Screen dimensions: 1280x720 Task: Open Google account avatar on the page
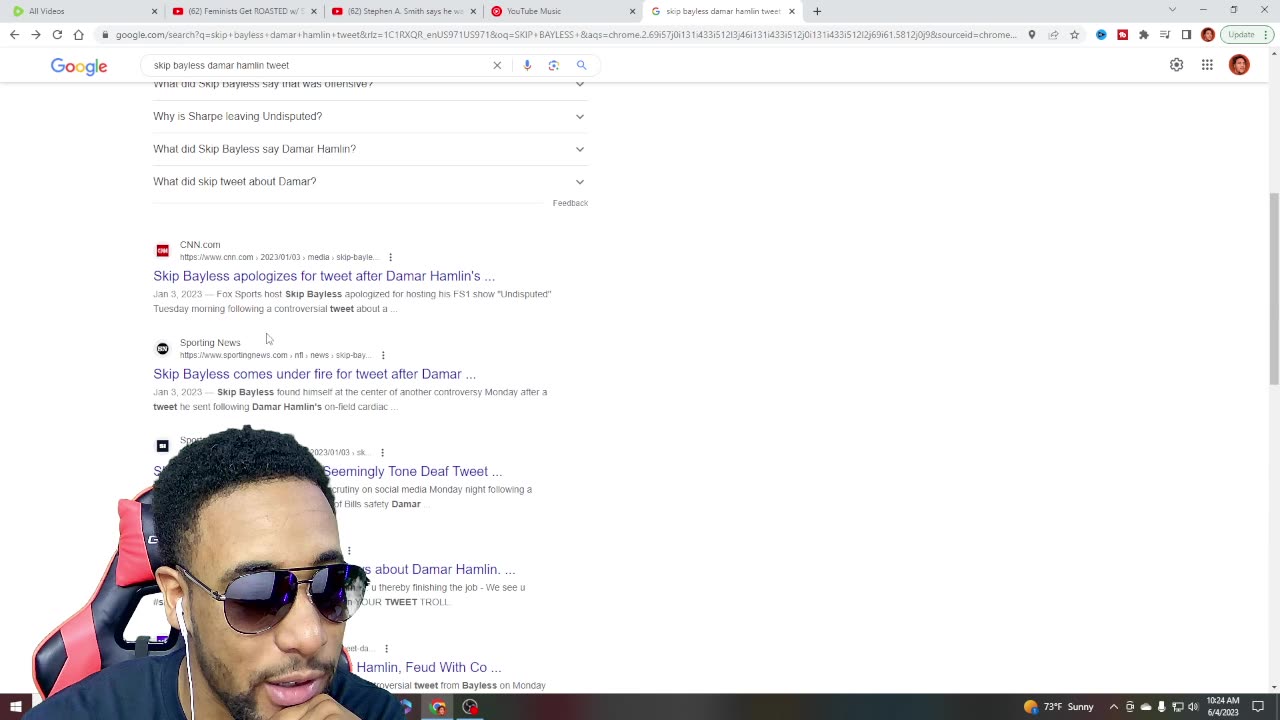[x=1239, y=65]
